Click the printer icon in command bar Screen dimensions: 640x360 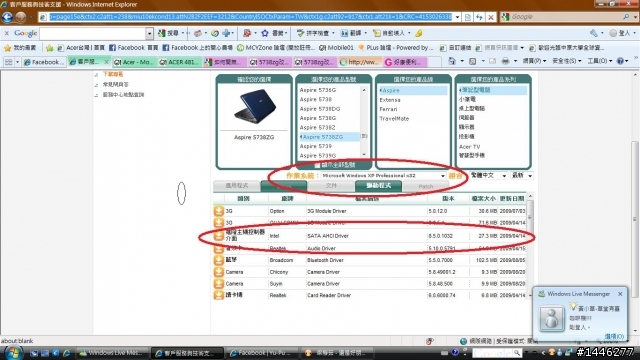tap(505, 61)
